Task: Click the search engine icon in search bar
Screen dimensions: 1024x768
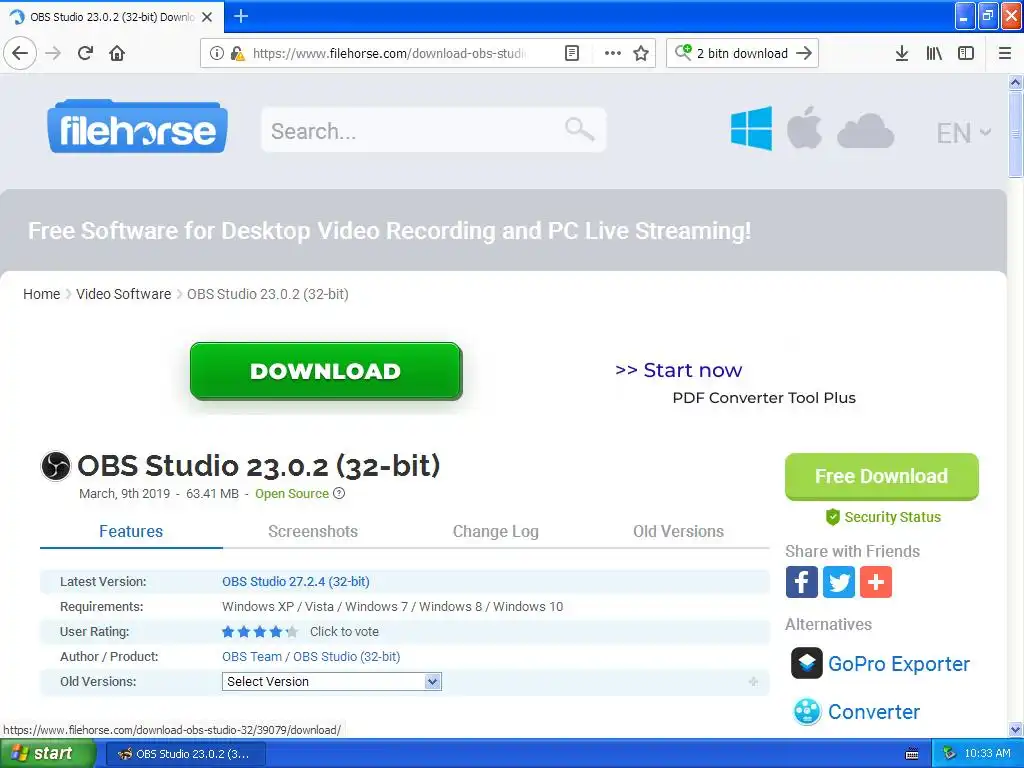Action: [683, 52]
